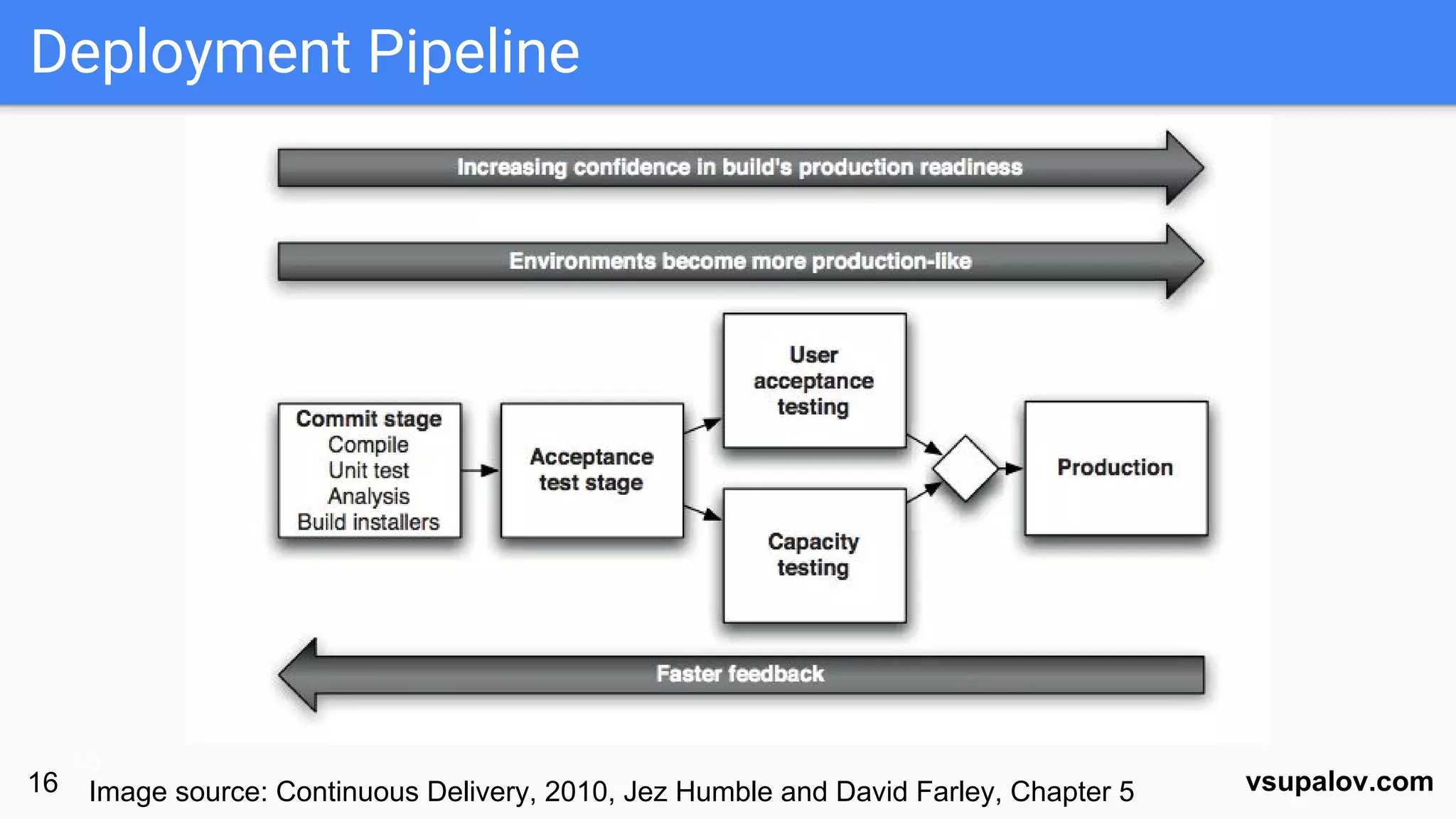This screenshot has width=1456, height=819.
Task: Click arrow from Capacity testing to diamond
Action: click(x=924, y=492)
